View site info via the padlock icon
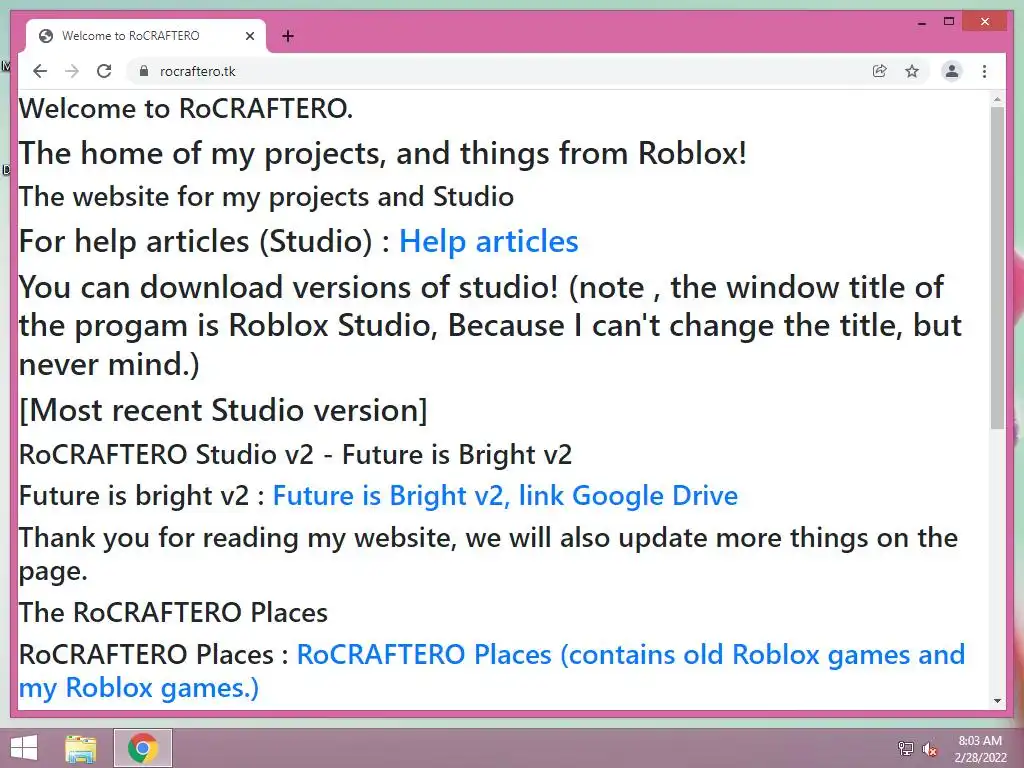 click(144, 71)
